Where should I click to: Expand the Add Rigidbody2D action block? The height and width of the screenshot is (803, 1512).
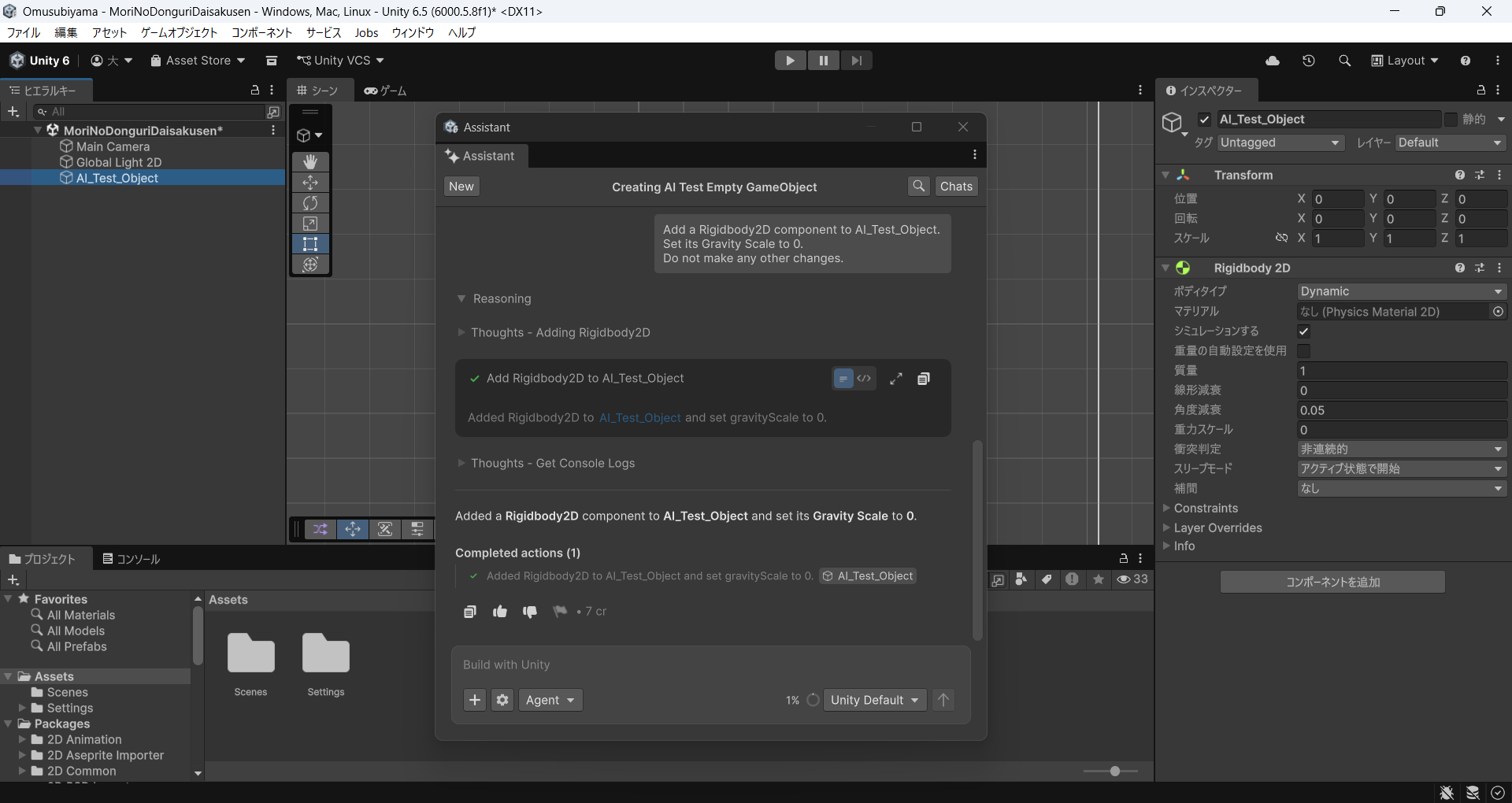point(896,379)
